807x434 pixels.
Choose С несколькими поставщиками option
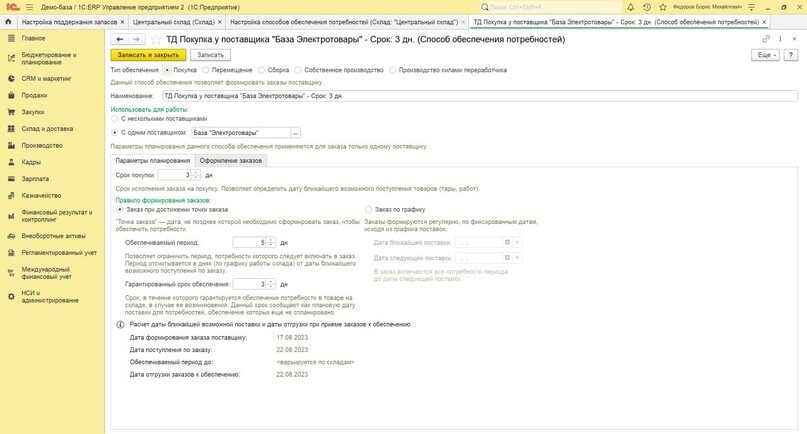tap(115, 119)
